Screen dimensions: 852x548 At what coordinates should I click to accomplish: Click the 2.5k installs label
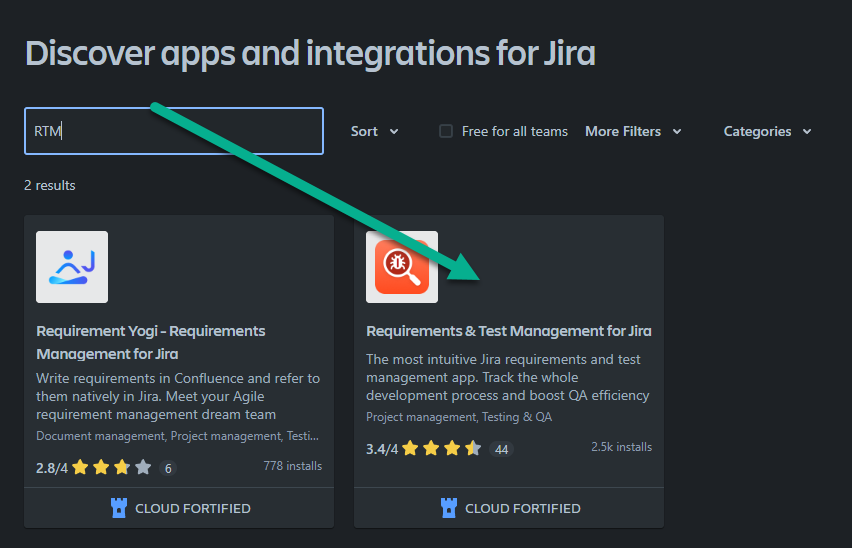pos(621,447)
